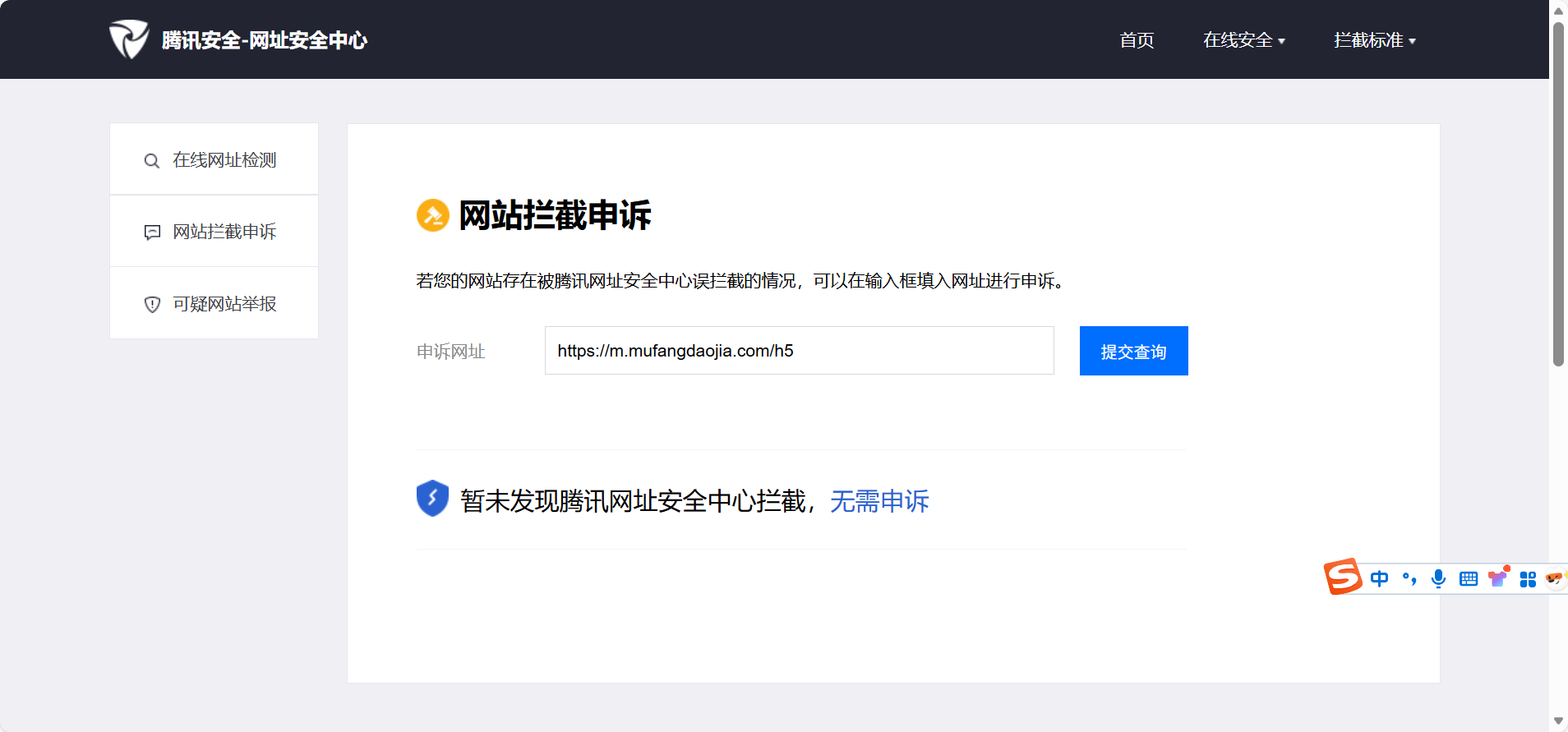
Task: Toggle the punctuation mode icon in Sogou bar
Action: pyautogui.click(x=1409, y=578)
